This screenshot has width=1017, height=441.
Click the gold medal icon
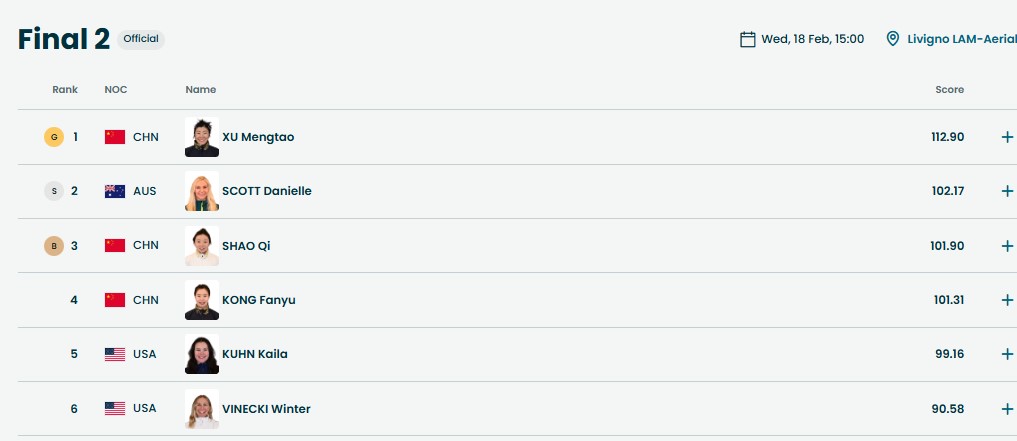54,137
